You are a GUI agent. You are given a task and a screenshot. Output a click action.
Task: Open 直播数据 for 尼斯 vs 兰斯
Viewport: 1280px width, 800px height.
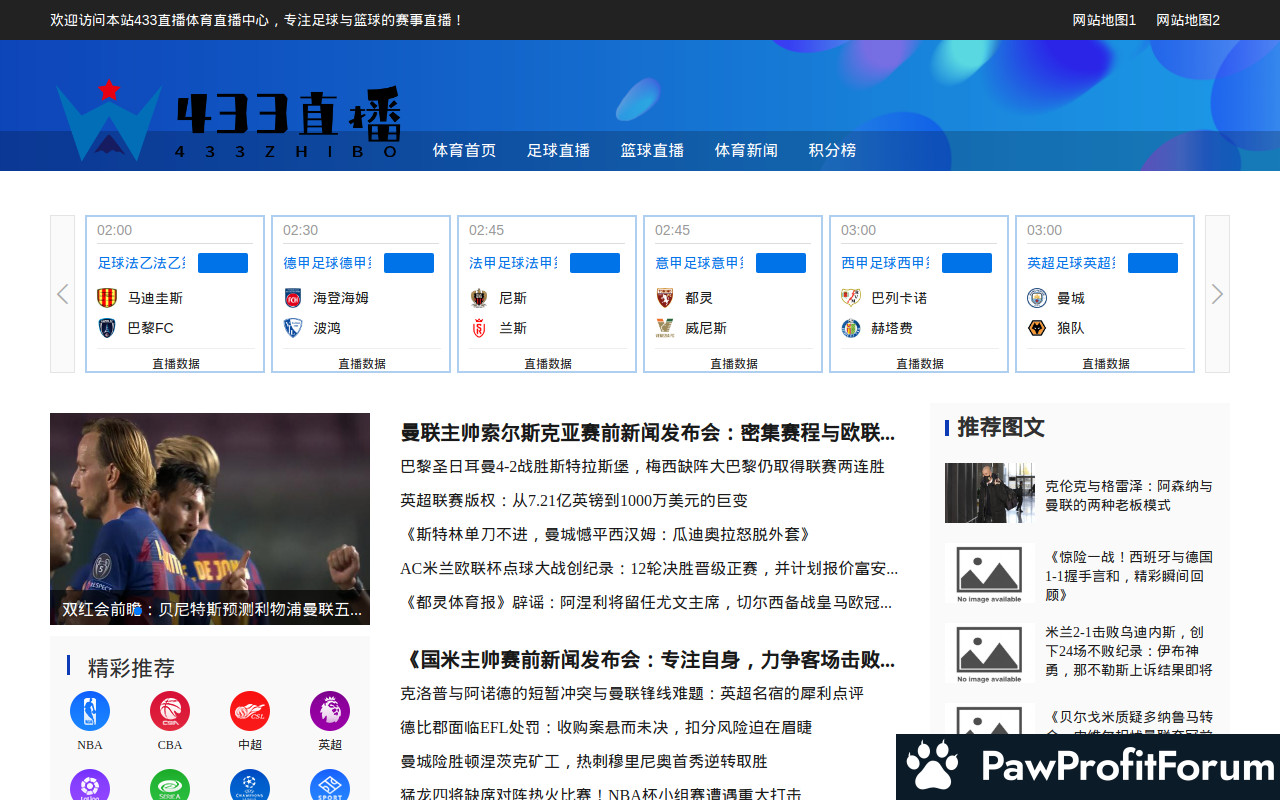(x=547, y=364)
